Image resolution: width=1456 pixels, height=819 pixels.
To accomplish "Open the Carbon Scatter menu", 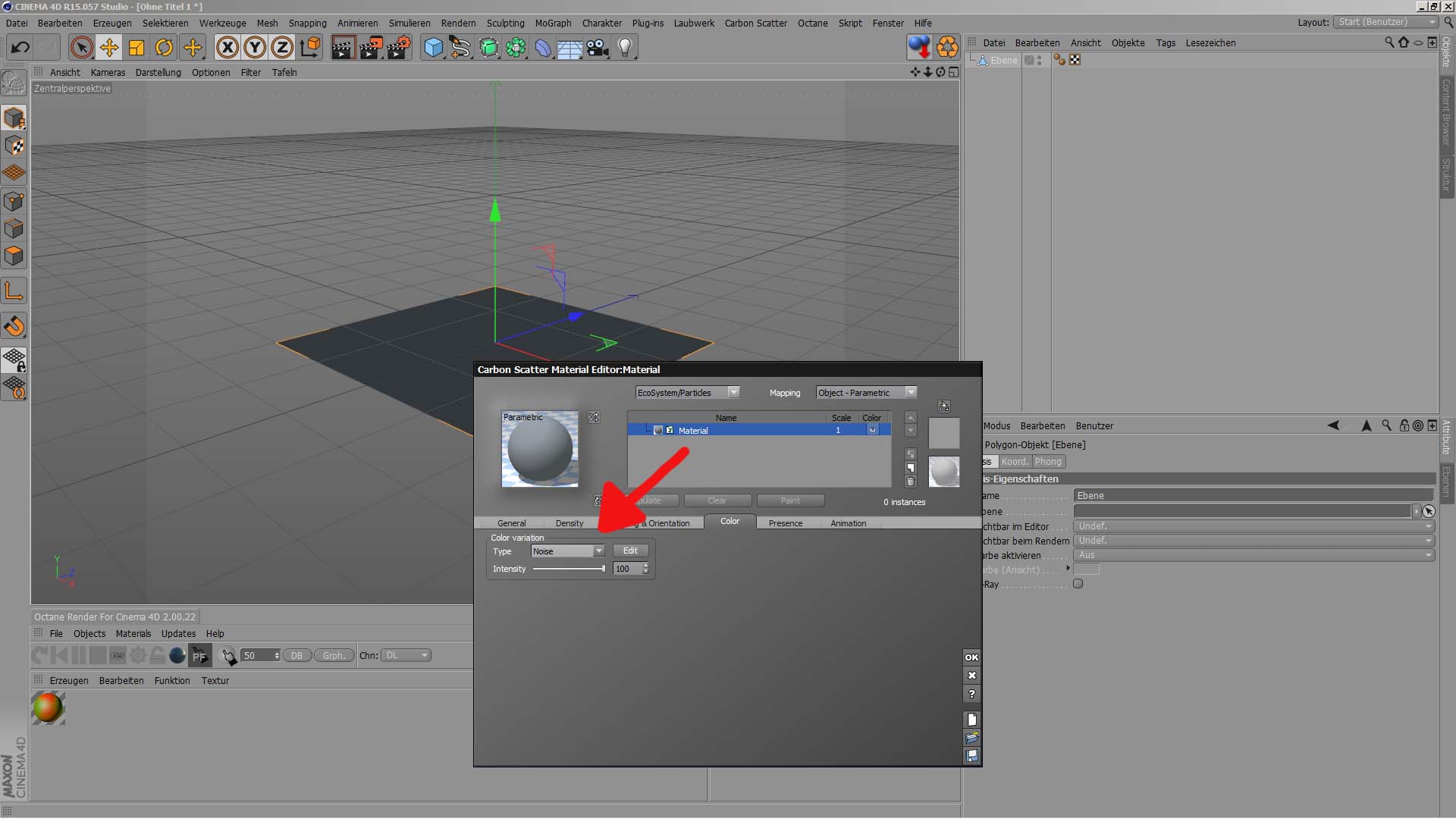I will [x=755, y=23].
